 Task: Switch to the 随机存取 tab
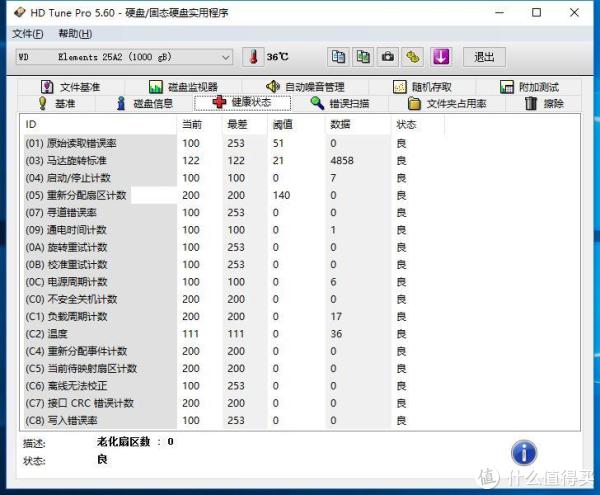point(422,87)
